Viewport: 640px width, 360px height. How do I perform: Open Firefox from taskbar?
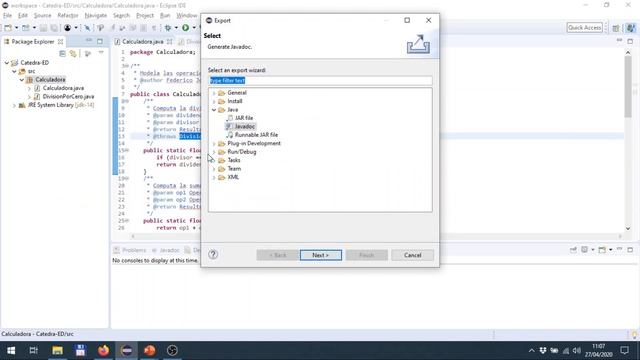pos(104,351)
